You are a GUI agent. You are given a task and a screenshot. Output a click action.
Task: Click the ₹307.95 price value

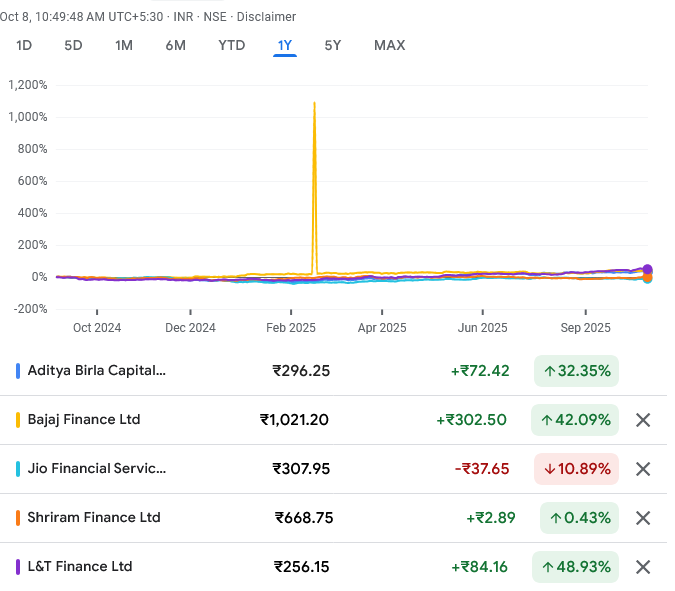pyautogui.click(x=301, y=469)
